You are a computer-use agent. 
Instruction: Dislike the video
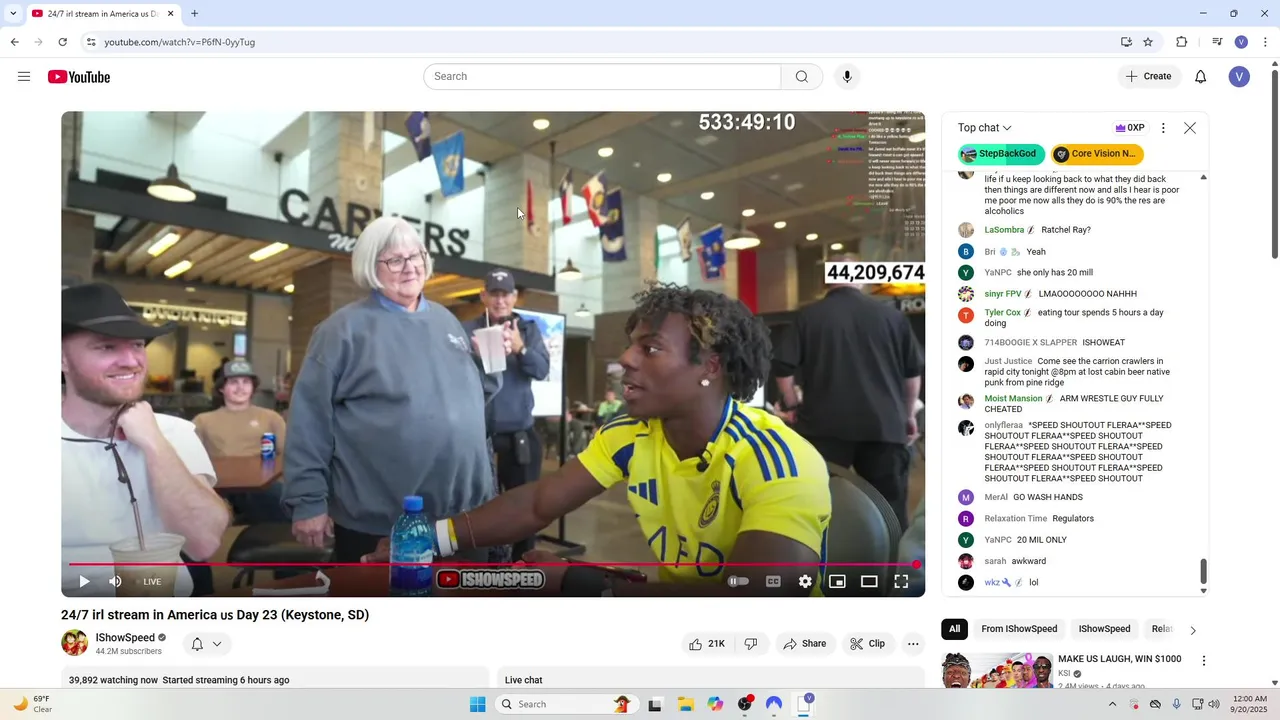click(751, 644)
